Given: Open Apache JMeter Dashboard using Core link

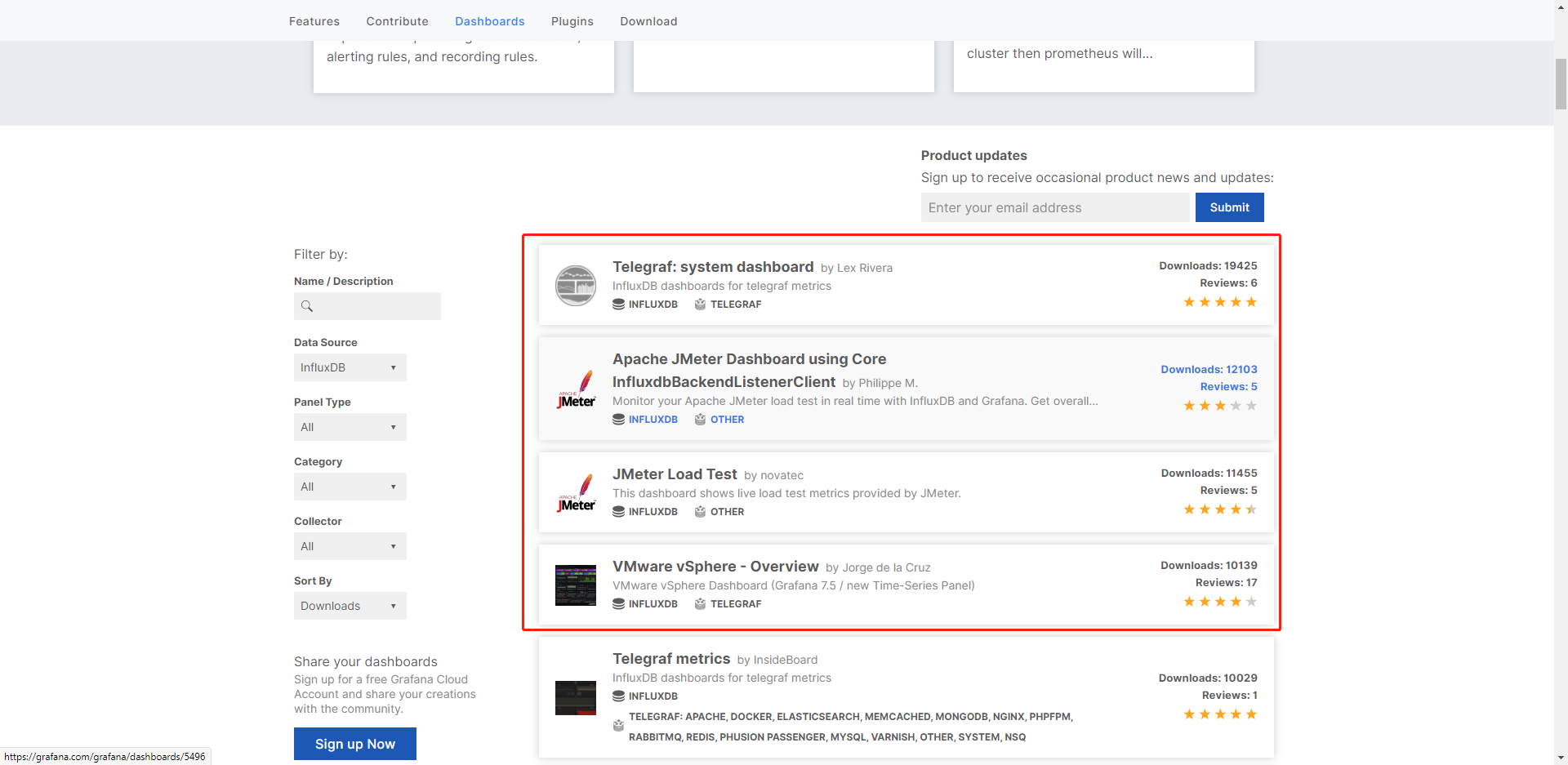Looking at the screenshot, I should point(749,371).
